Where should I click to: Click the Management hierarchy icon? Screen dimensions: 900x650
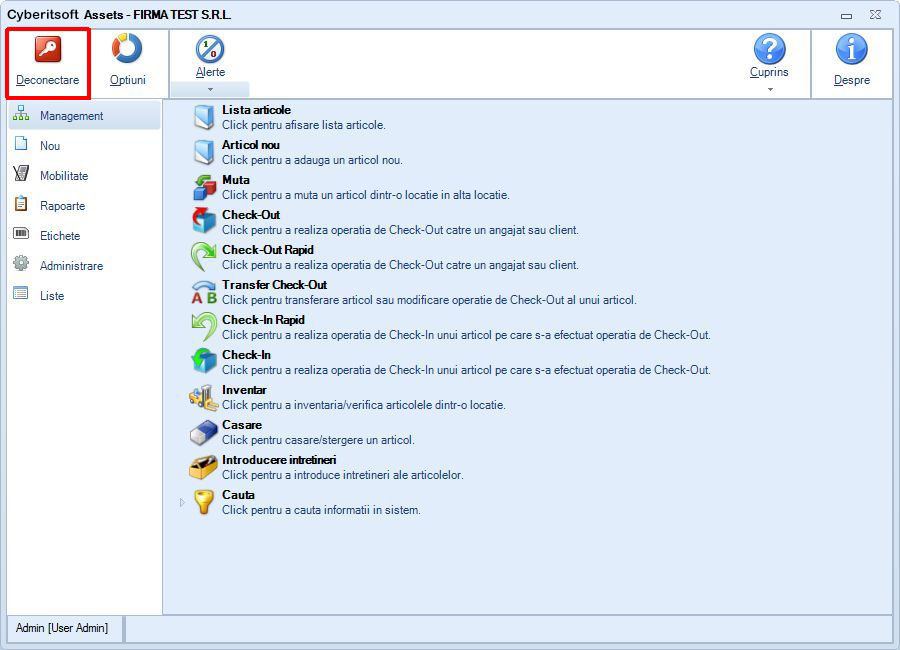[x=21, y=113]
